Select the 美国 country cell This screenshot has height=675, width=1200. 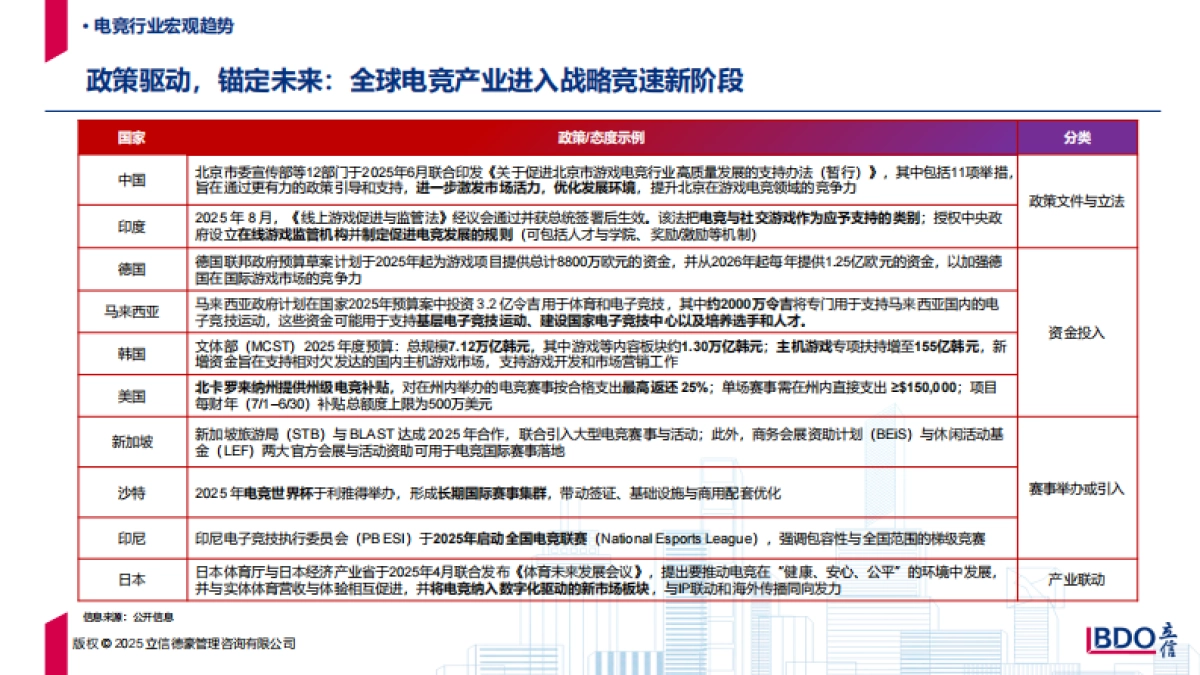pos(131,394)
